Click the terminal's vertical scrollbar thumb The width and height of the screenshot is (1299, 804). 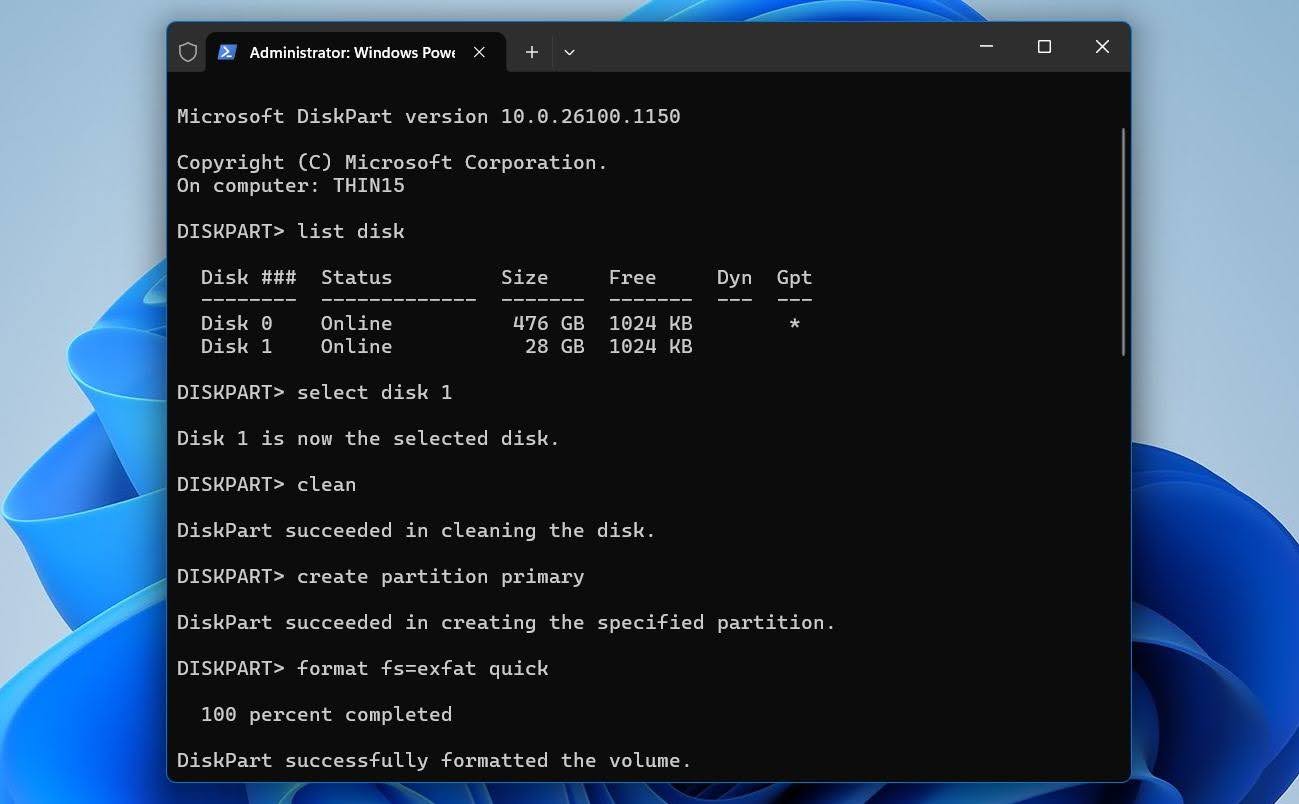click(x=1123, y=241)
